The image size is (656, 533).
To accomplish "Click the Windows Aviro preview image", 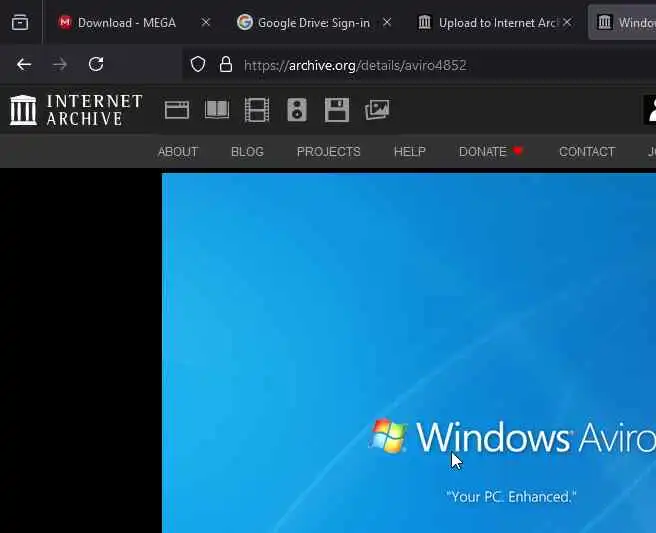I will coord(409,353).
